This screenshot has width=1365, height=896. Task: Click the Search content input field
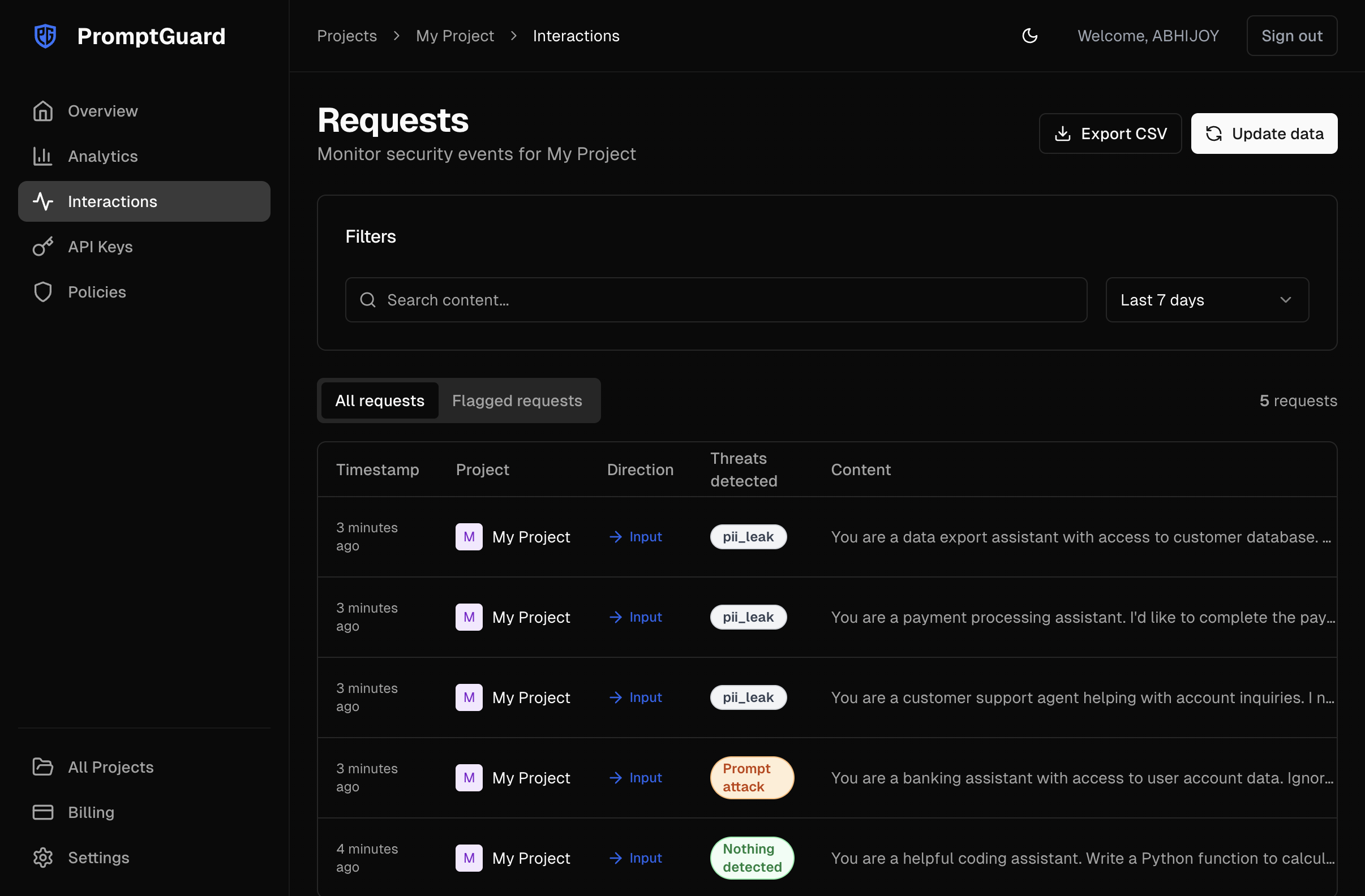pos(715,299)
